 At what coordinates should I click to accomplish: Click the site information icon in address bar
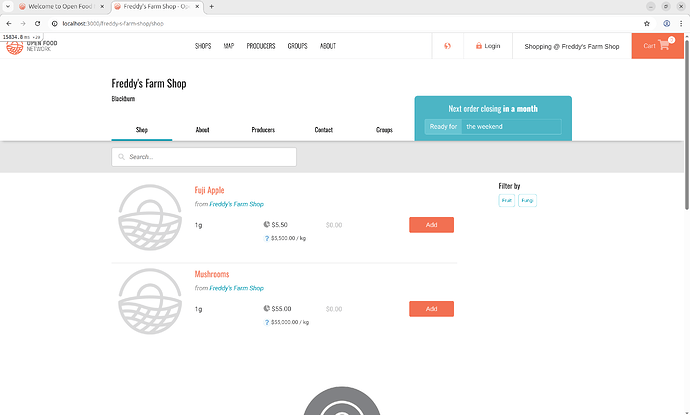point(55,24)
